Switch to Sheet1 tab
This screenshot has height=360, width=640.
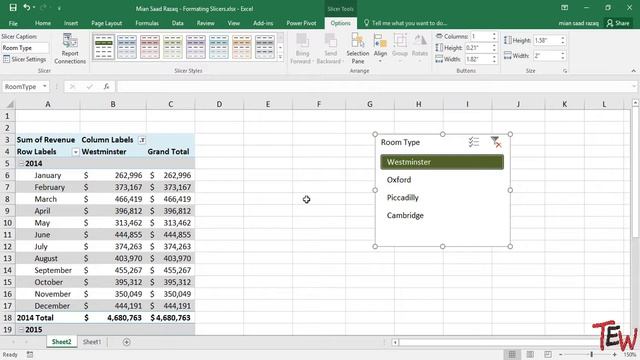(92, 342)
